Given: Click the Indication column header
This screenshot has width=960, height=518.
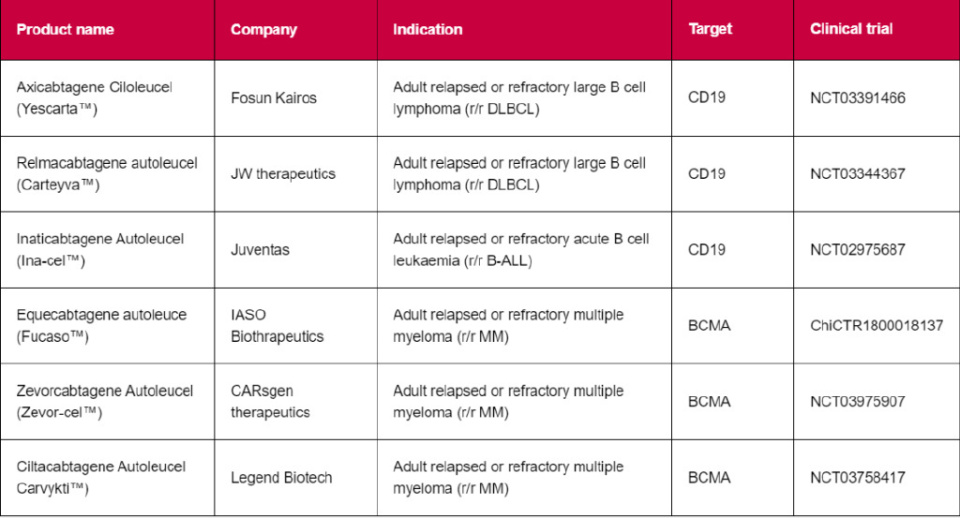Looking at the screenshot, I should click(x=427, y=29).
